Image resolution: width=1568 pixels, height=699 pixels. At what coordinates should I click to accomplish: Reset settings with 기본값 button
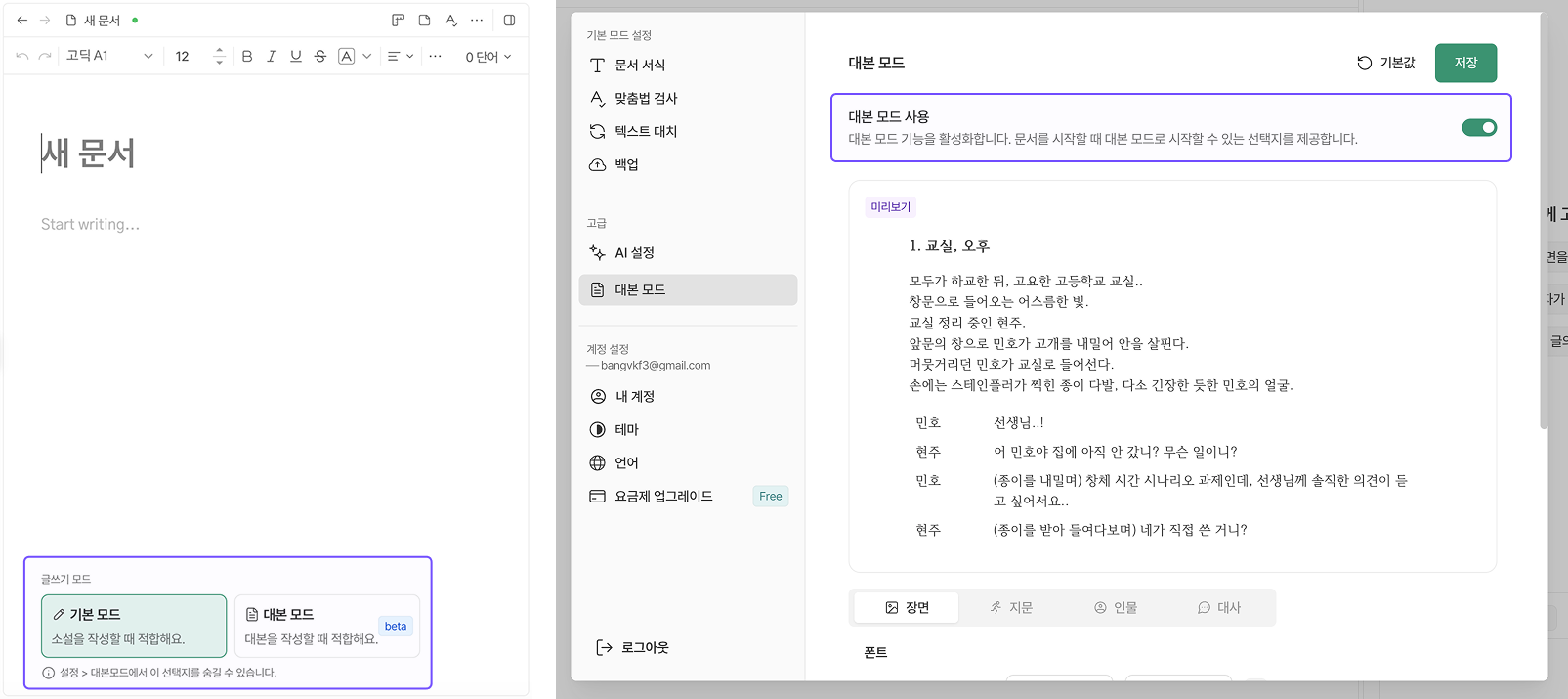pos(1385,63)
